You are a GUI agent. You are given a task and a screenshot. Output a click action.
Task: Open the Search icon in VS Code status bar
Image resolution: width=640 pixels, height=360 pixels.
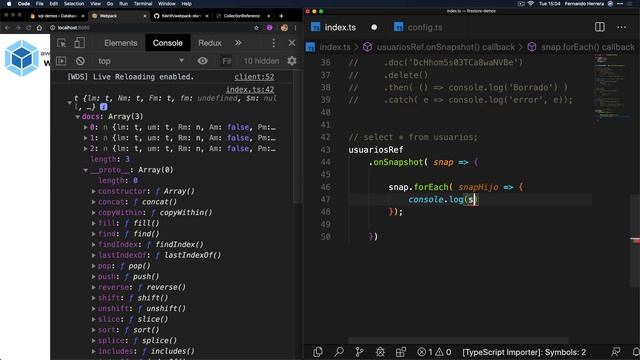[x=339, y=352]
